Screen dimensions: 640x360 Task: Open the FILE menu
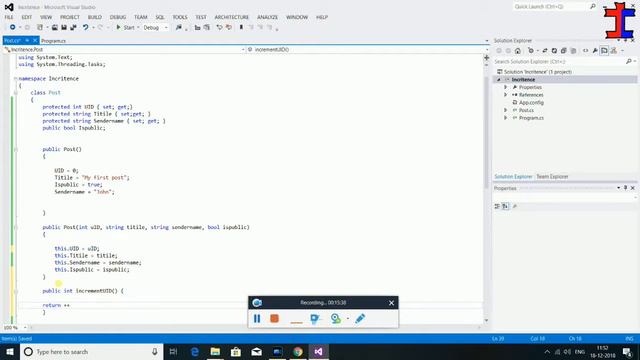[9, 17]
